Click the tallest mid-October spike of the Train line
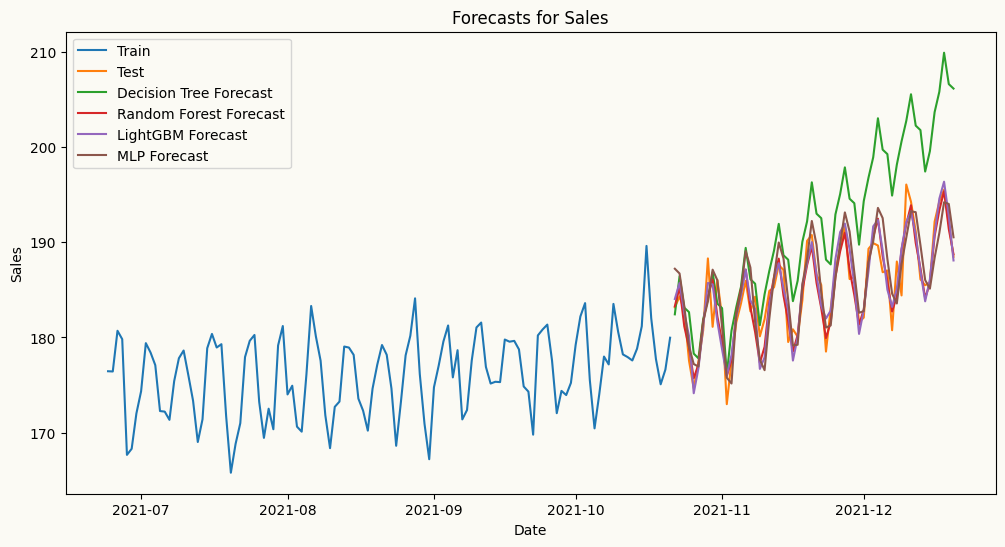Screen dimensions: 1005x547 pyautogui.click(x=646, y=246)
